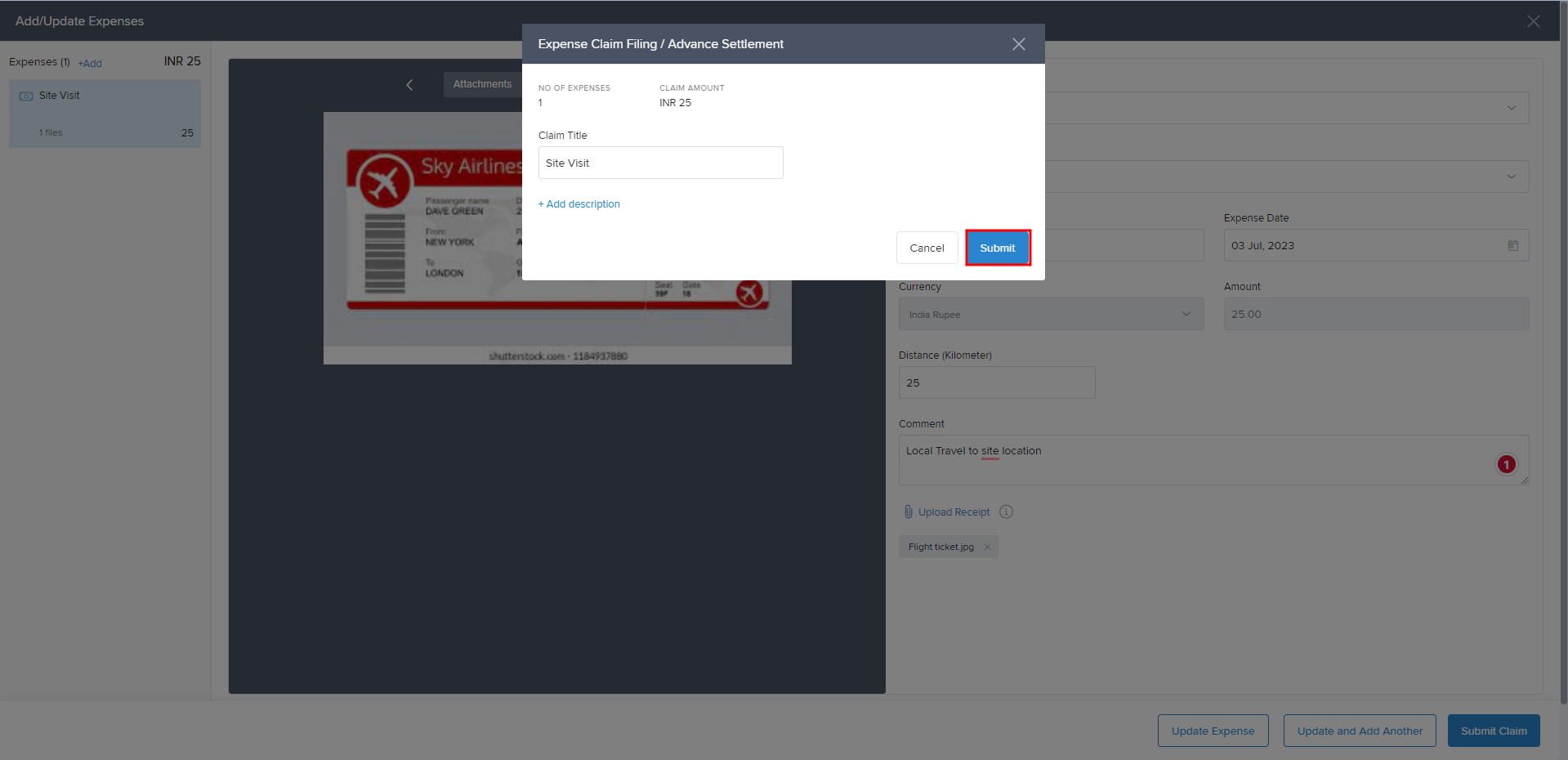Click the Update Expense button
Screen dimensions: 1568x760
(1213, 731)
